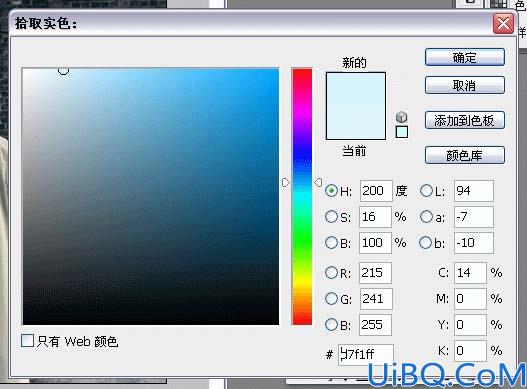Select the Lab b radio button

(425, 242)
